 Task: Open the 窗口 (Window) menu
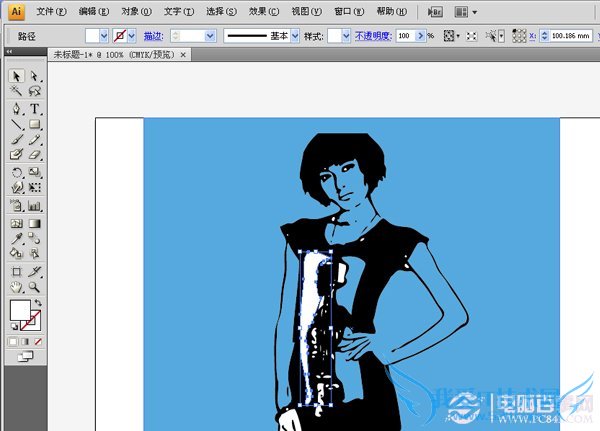349,11
